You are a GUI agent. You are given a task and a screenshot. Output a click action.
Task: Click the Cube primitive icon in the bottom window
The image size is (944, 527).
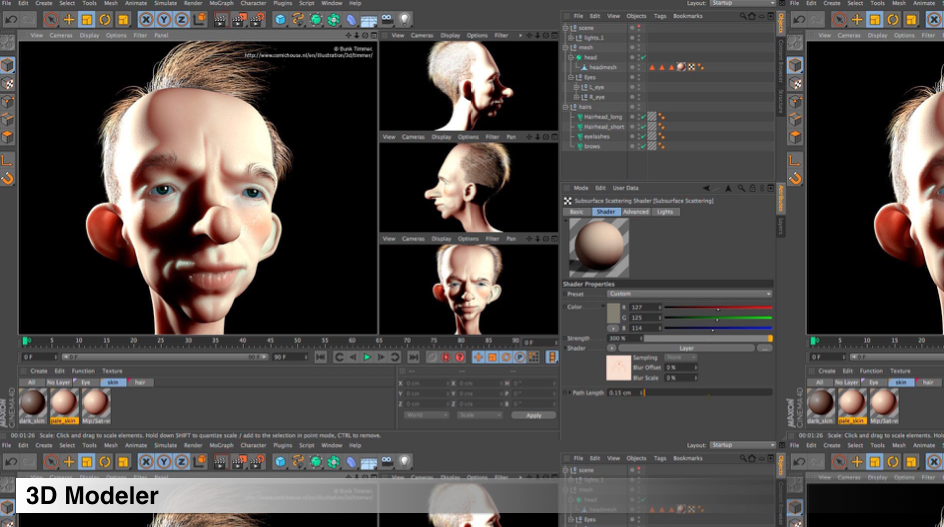280,462
